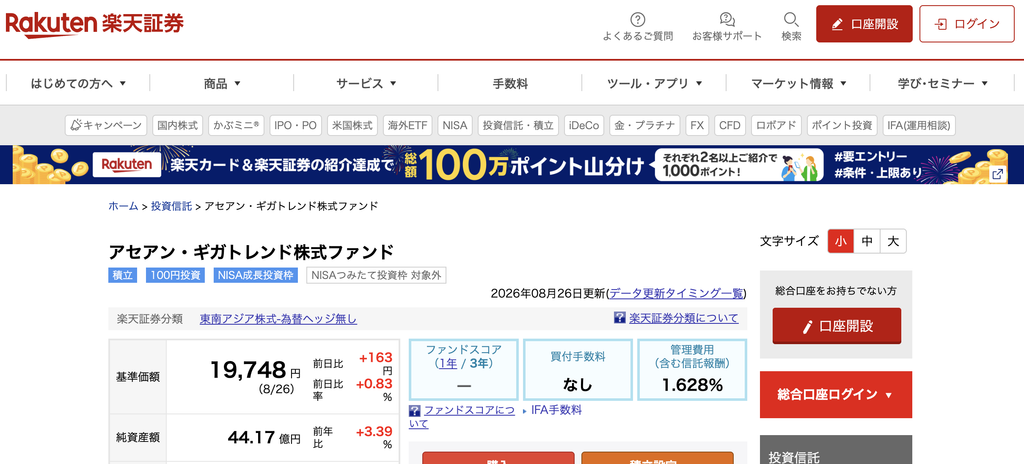Click the ログイン button in header
The height and width of the screenshot is (464, 1024).
(967, 24)
